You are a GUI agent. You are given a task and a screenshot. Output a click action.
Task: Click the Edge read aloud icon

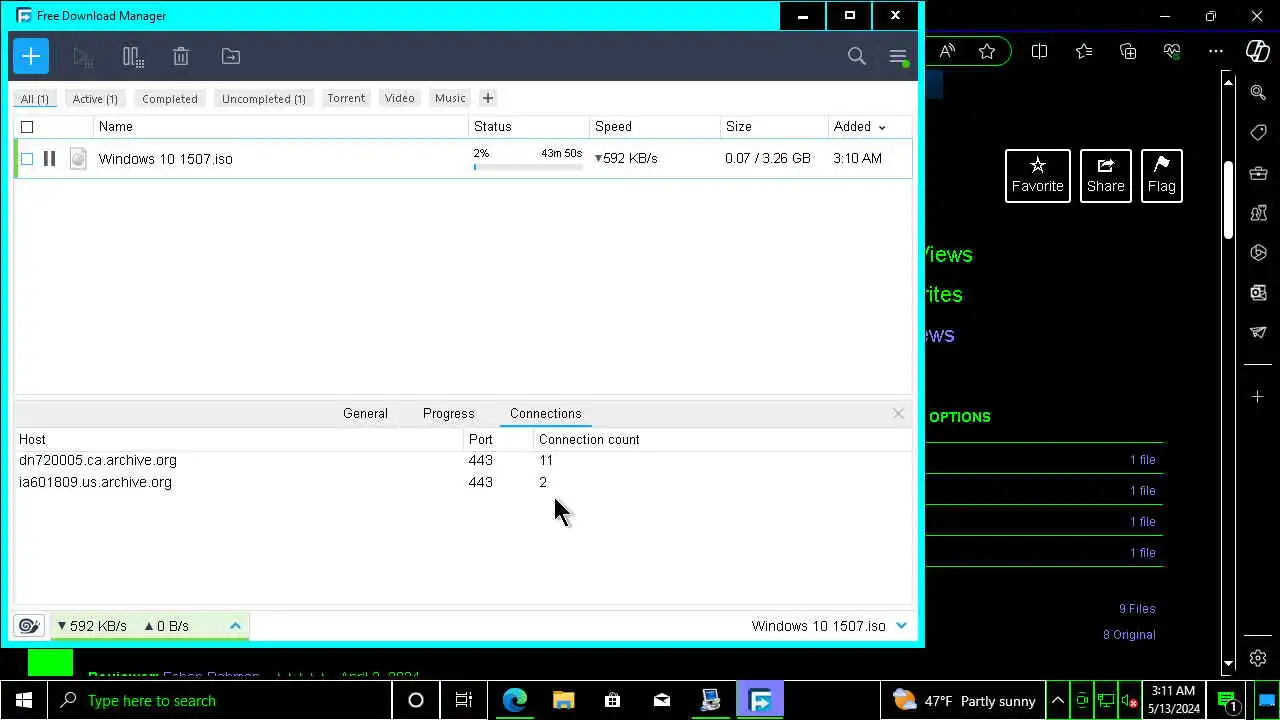[x=947, y=51]
